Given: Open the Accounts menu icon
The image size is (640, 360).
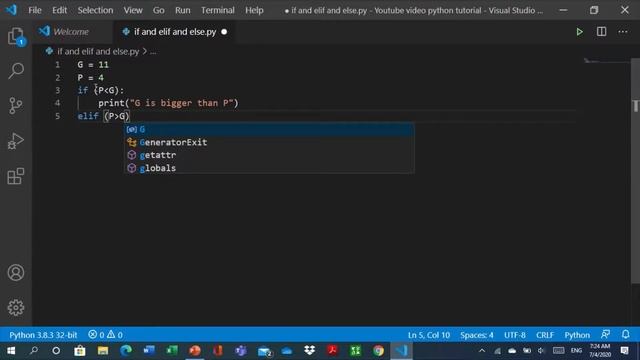Looking at the screenshot, I should (x=16, y=272).
